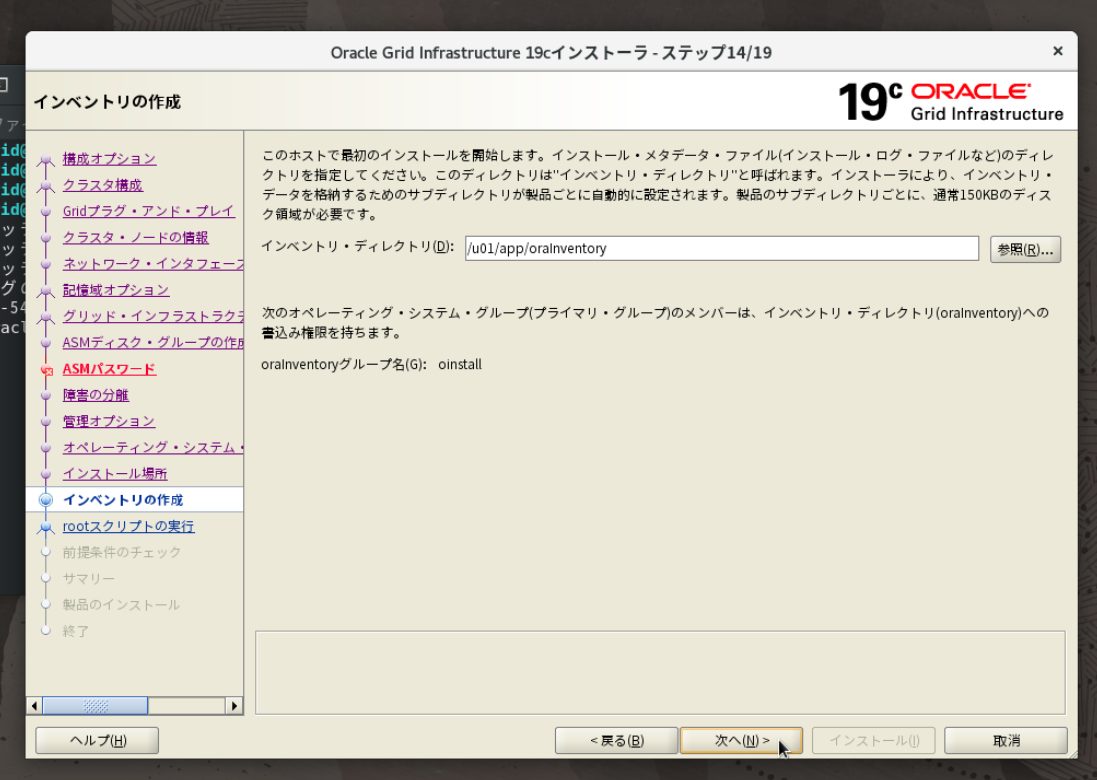Image resolution: width=1097 pixels, height=780 pixels.
Task: Click the インベントリの作成 page heading
Action: pyautogui.click(x=107, y=102)
